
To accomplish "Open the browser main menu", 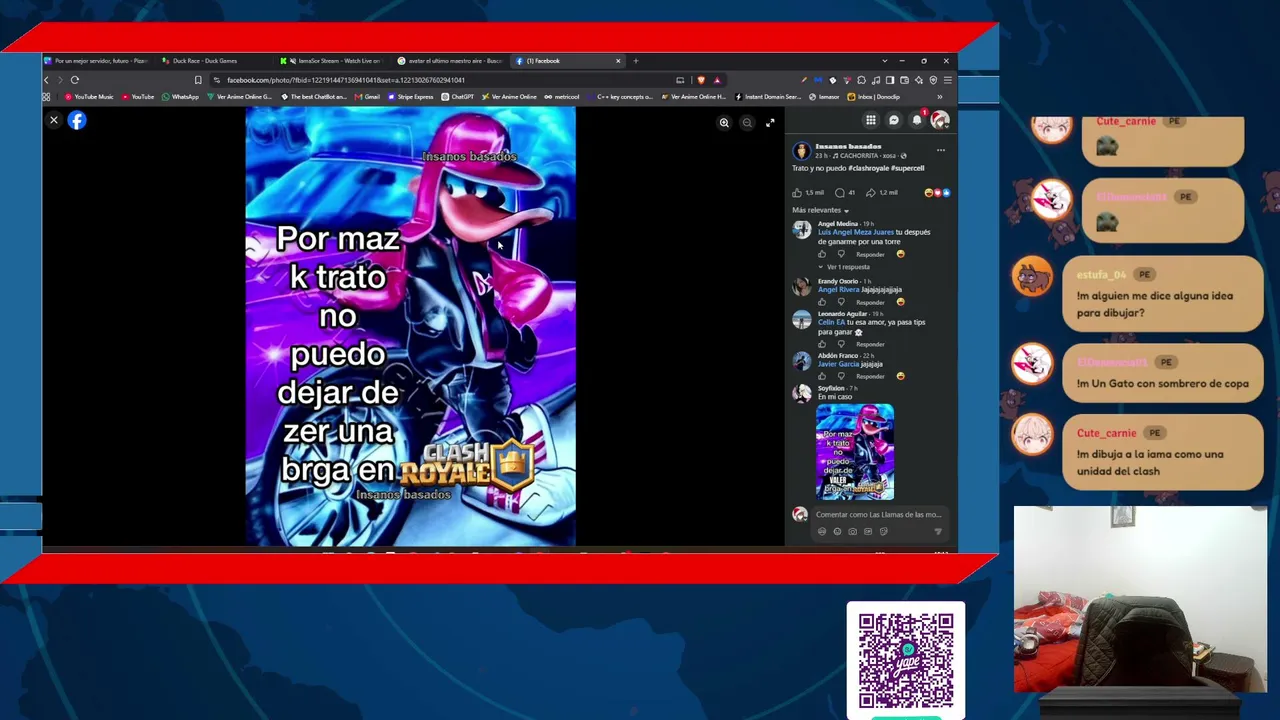I will [x=948, y=80].
